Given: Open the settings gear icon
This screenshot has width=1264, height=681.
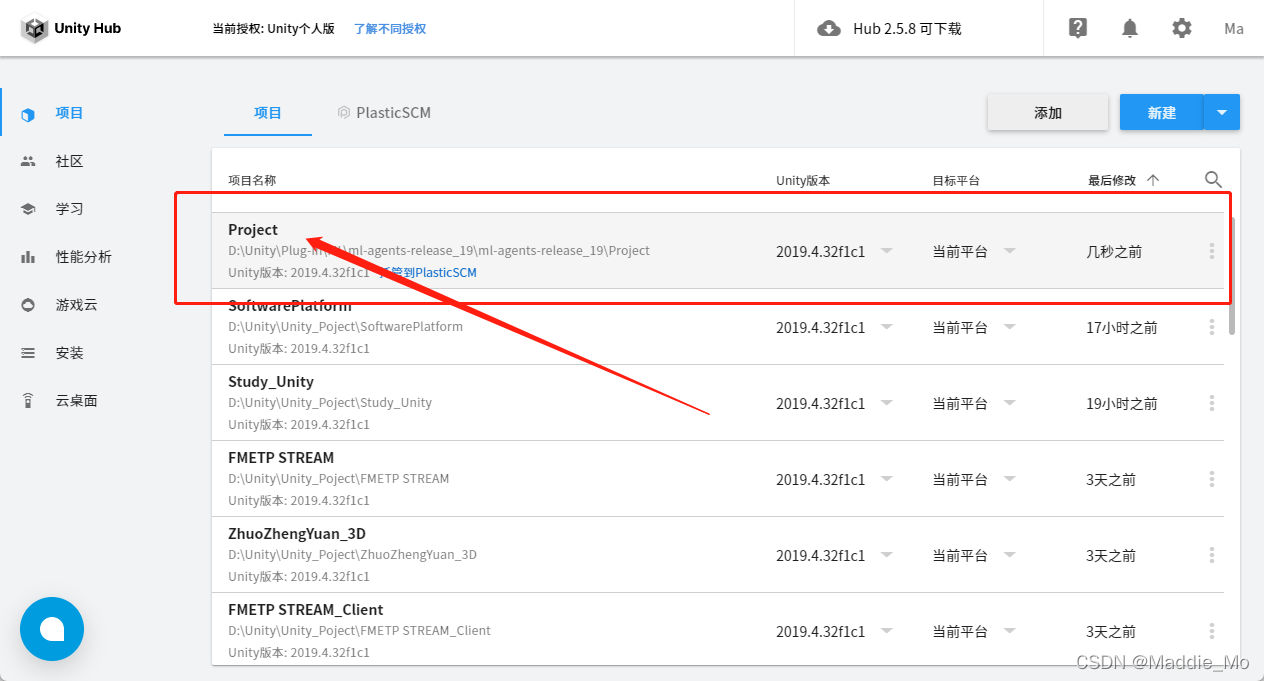Looking at the screenshot, I should coord(1182,29).
